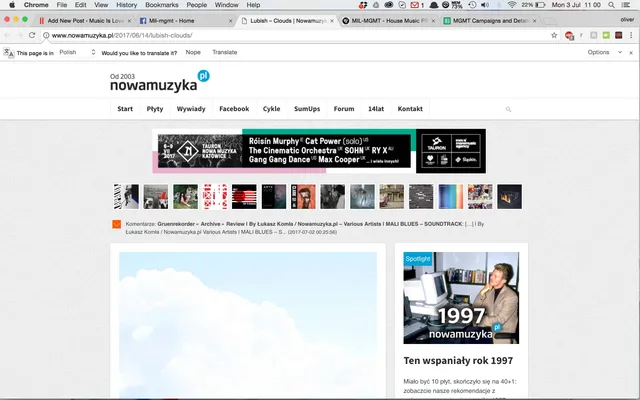
Task: Reload the nowamuzyka page
Action: [32, 36]
